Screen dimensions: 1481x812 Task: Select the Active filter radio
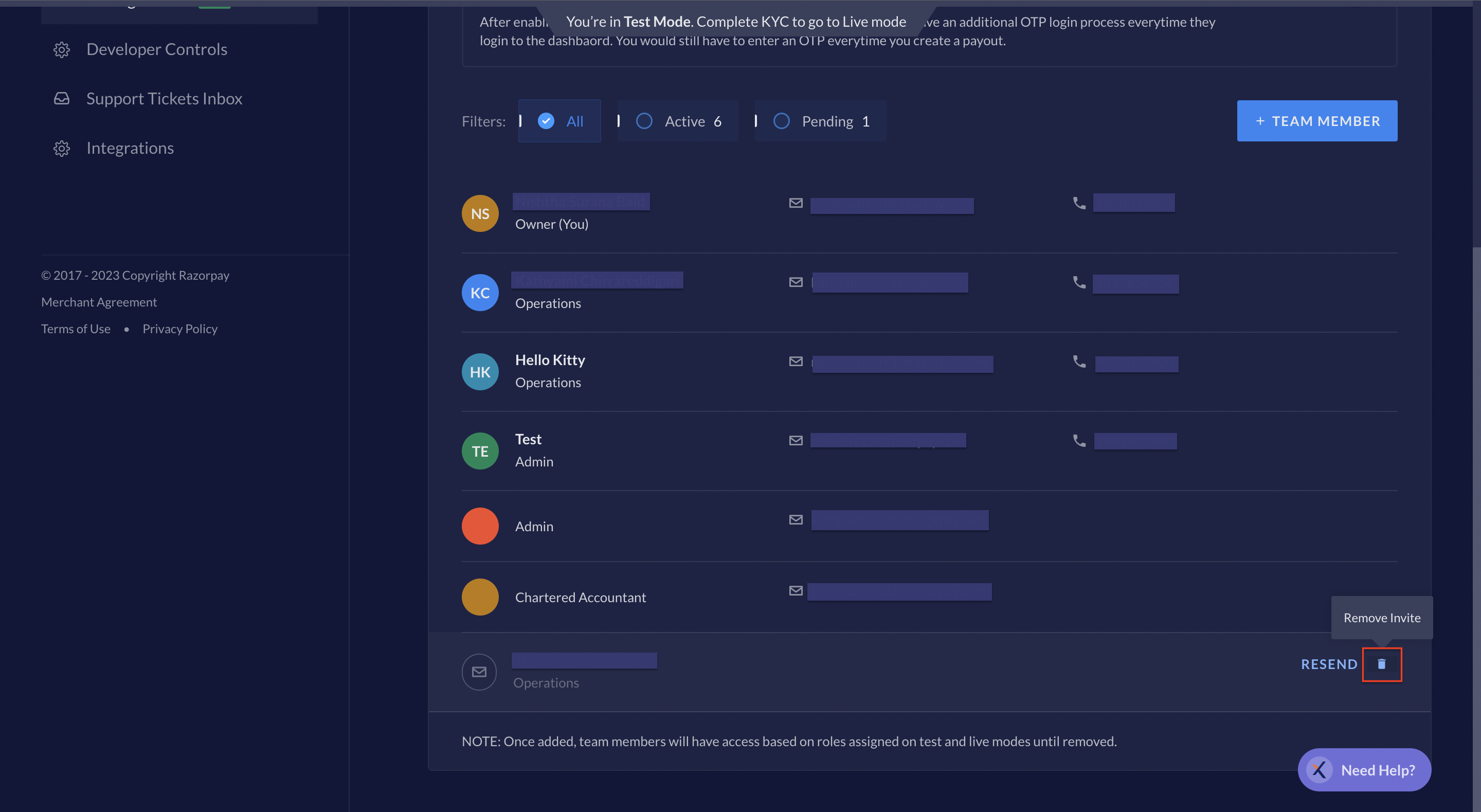[x=644, y=121]
